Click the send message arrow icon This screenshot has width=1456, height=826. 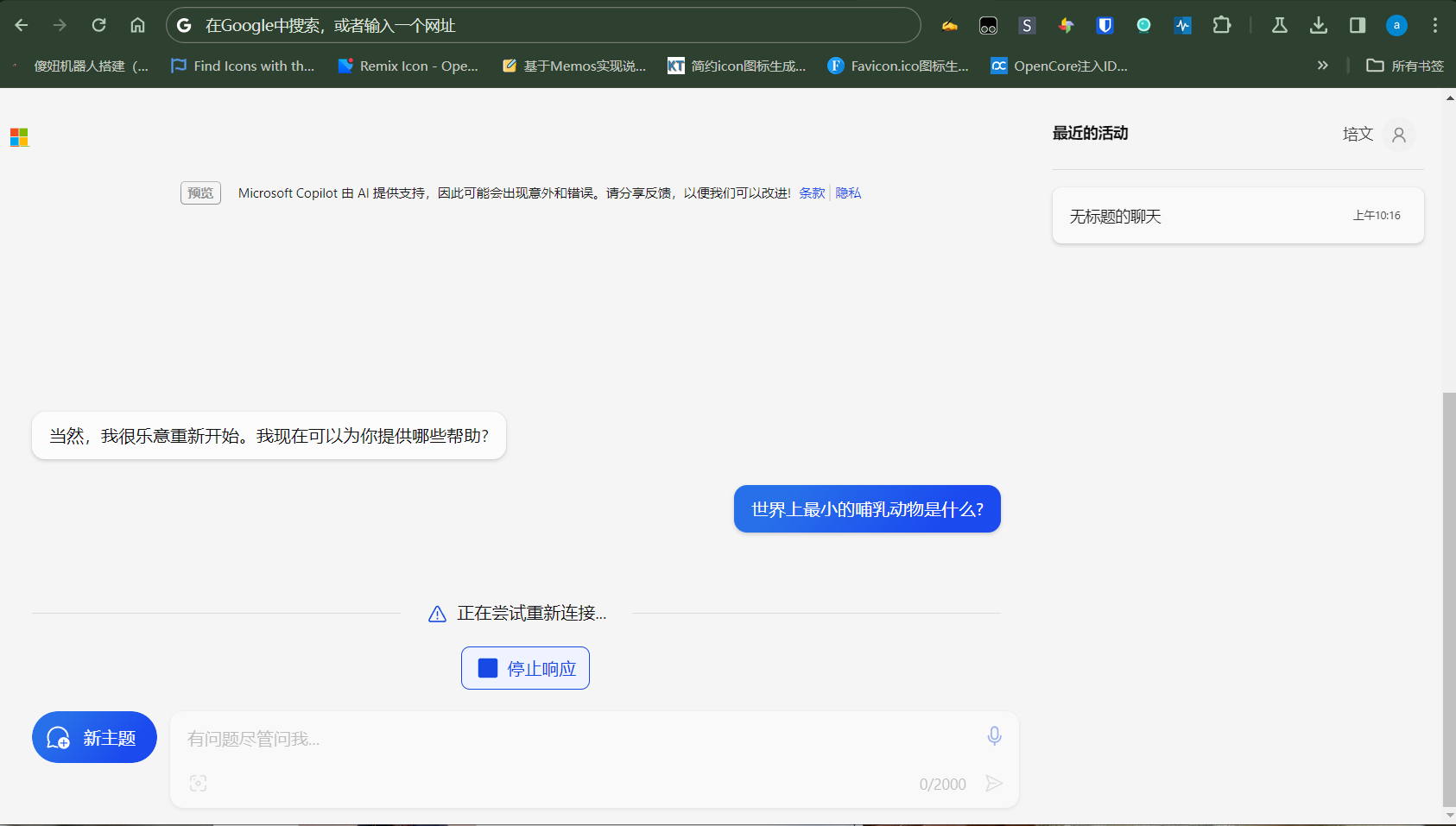tap(994, 783)
